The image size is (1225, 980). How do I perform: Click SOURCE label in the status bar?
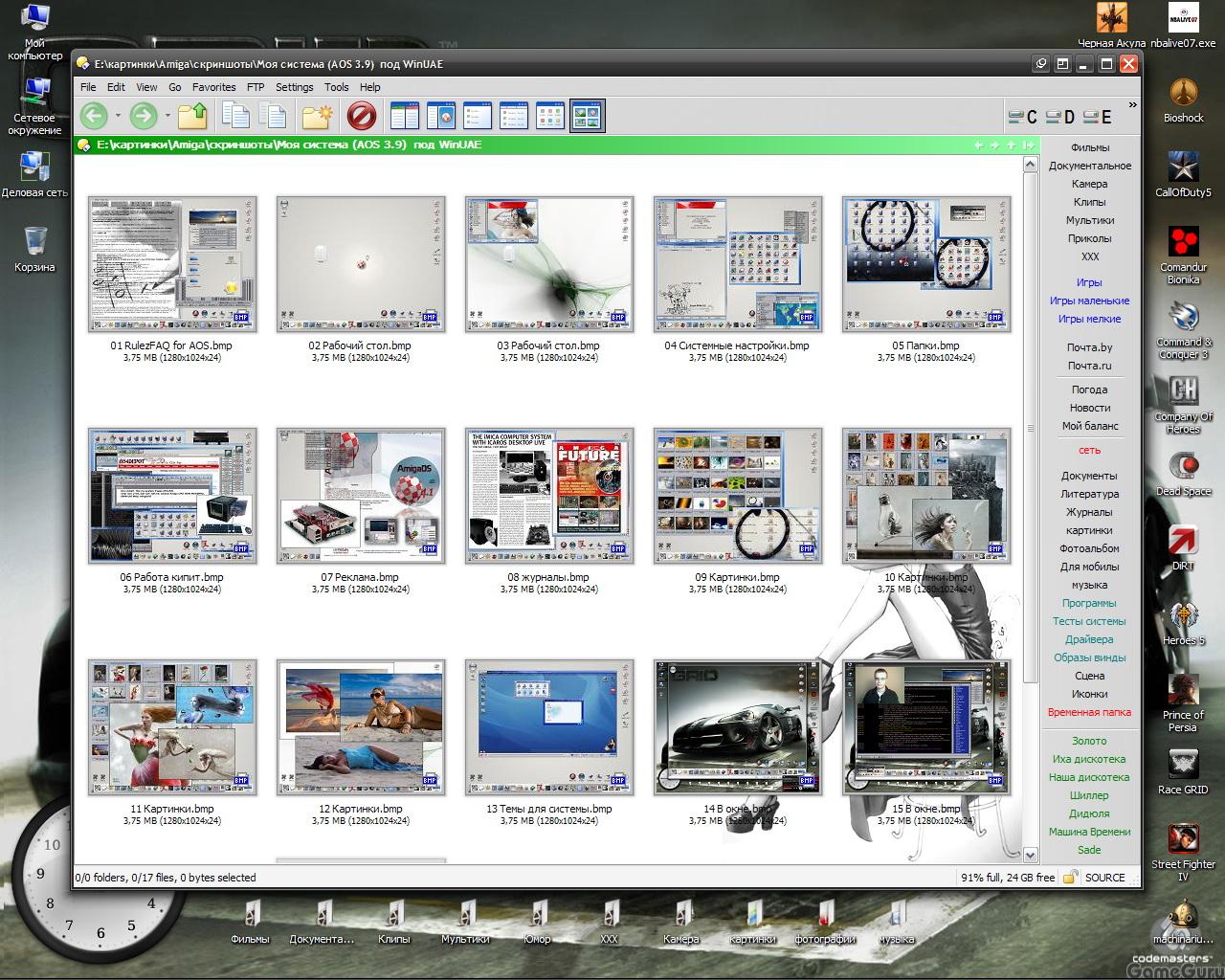coord(1105,878)
